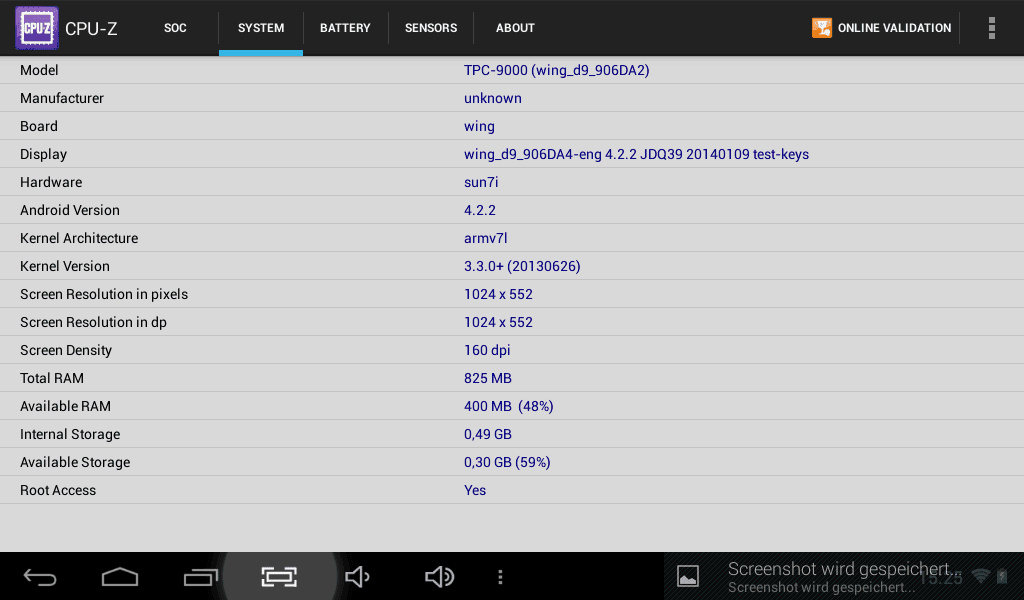Select the Kernel Architecture value 'armv7l'
1024x600 pixels.
tap(485, 238)
